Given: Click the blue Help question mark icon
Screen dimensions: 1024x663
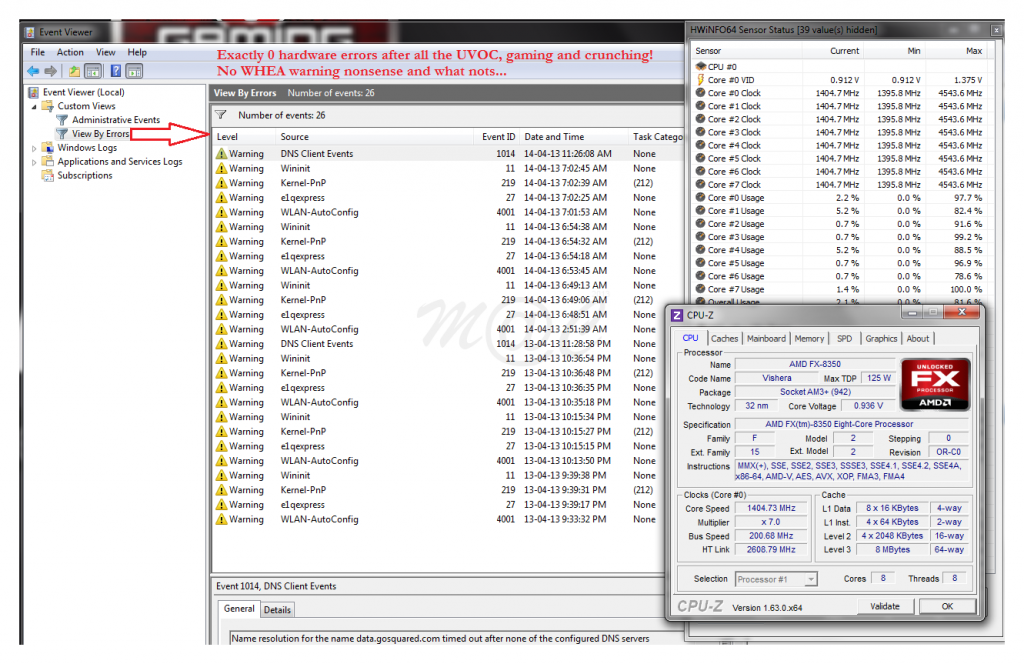Looking at the screenshot, I should point(116,71).
